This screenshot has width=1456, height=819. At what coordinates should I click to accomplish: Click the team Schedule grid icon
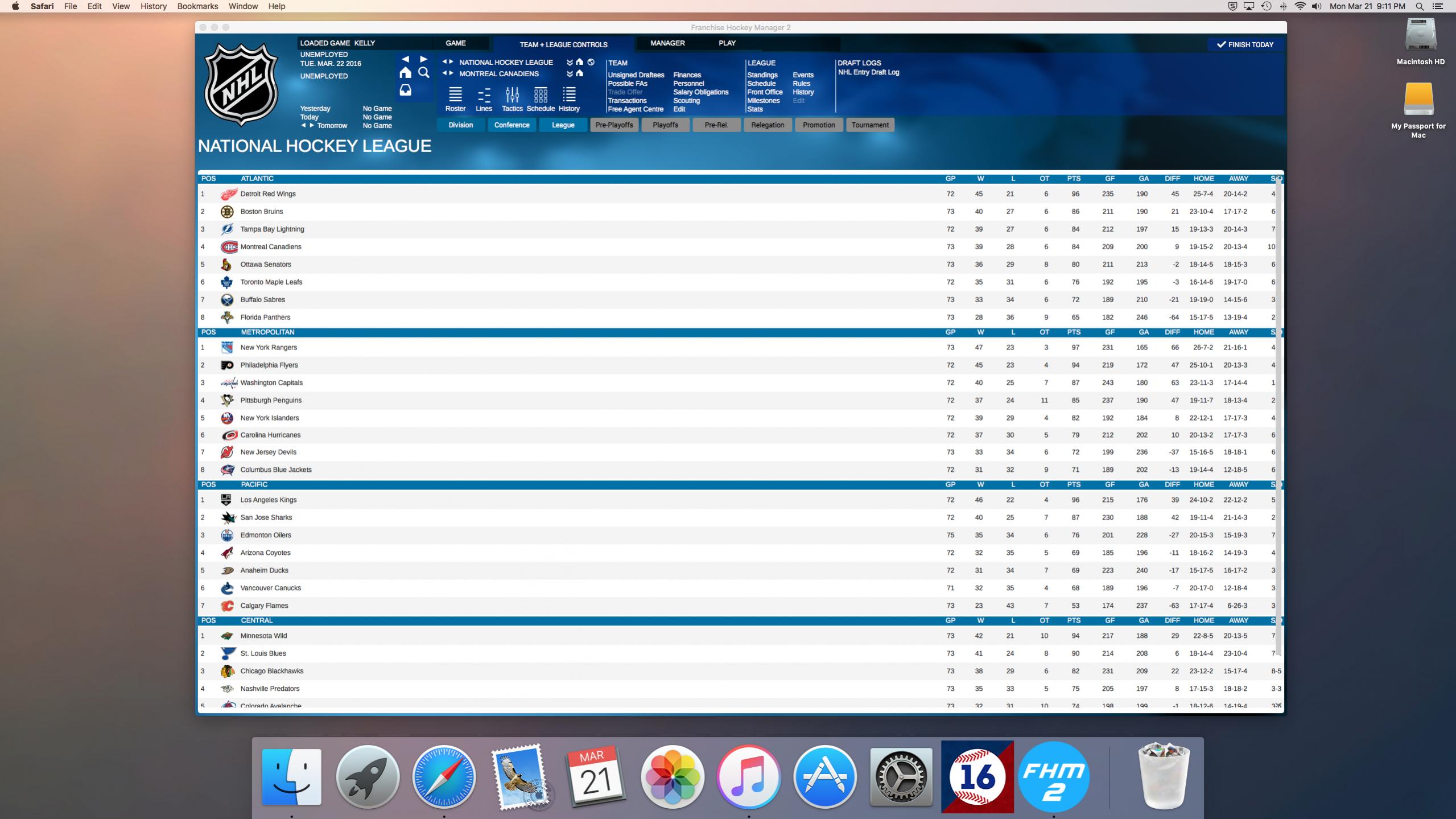pyautogui.click(x=541, y=99)
